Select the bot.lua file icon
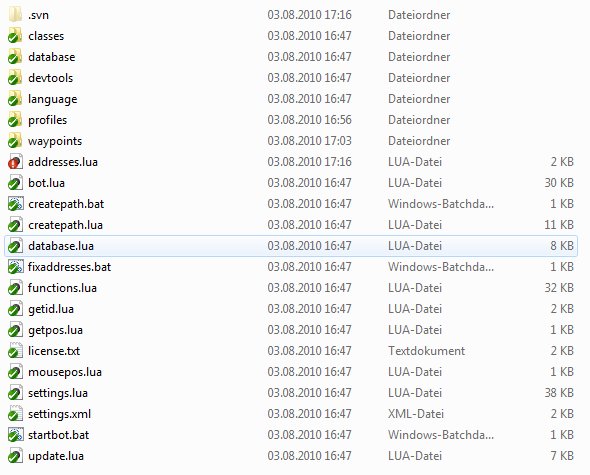590x475 pixels. click(x=15, y=183)
